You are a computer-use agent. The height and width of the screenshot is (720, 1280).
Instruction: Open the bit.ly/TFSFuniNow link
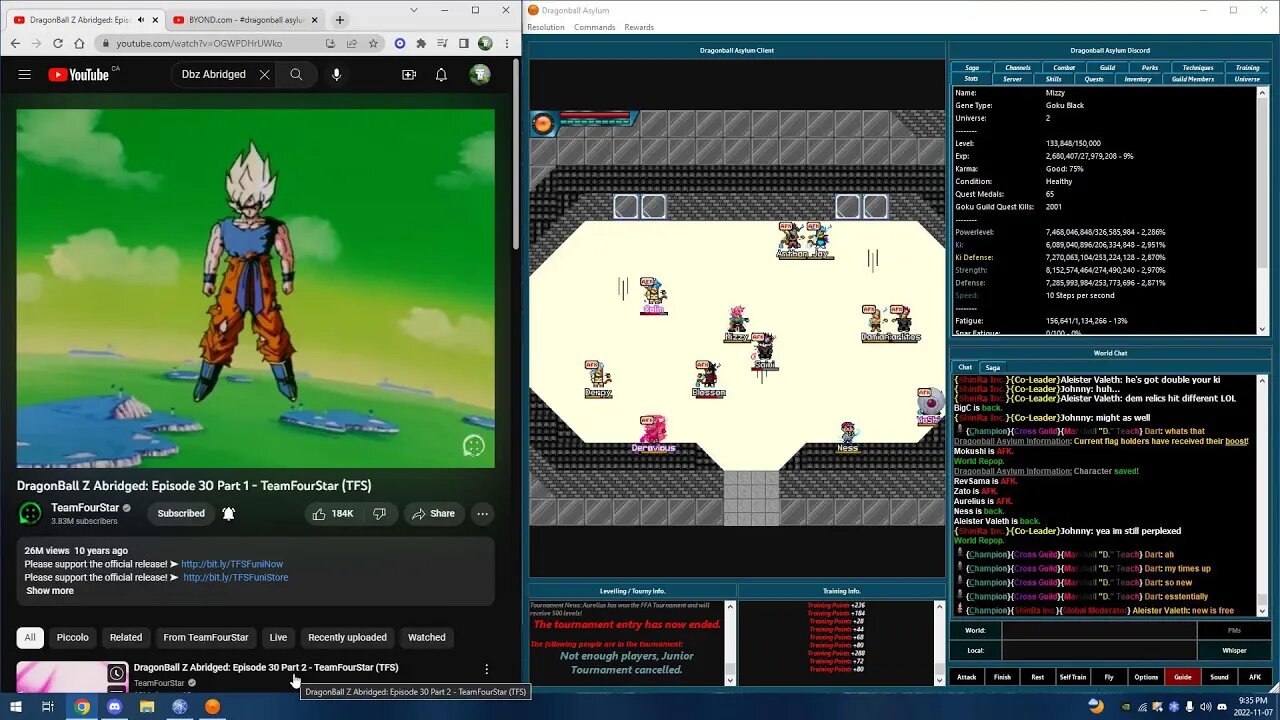(x=232, y=564)
